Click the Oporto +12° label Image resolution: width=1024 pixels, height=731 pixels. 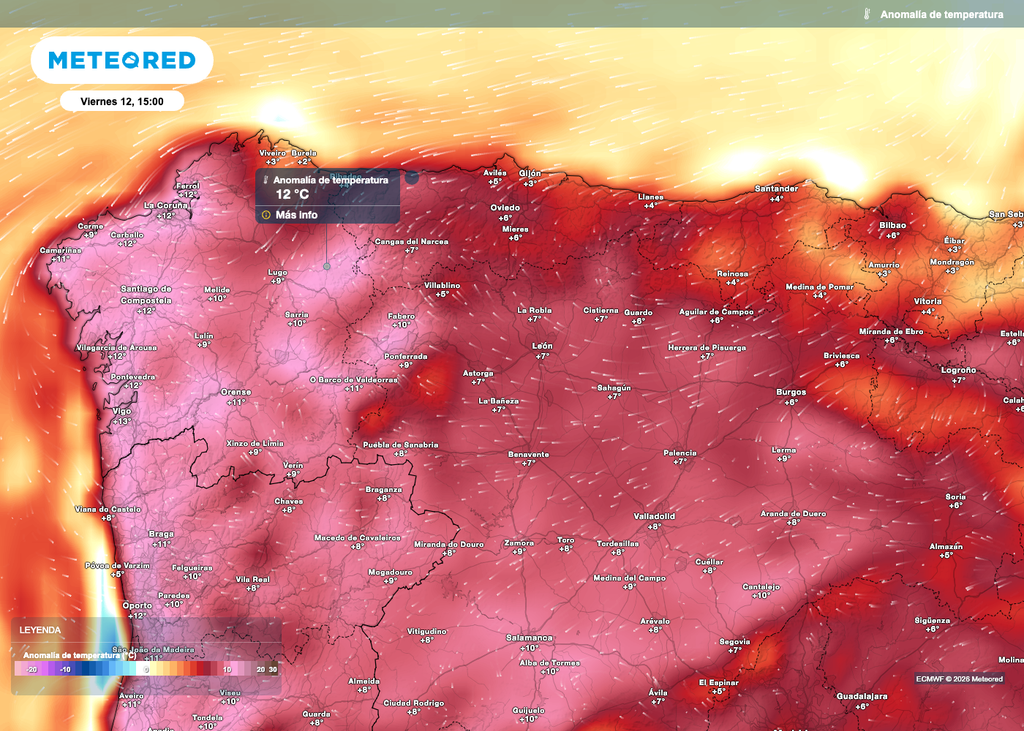(137, 610)
